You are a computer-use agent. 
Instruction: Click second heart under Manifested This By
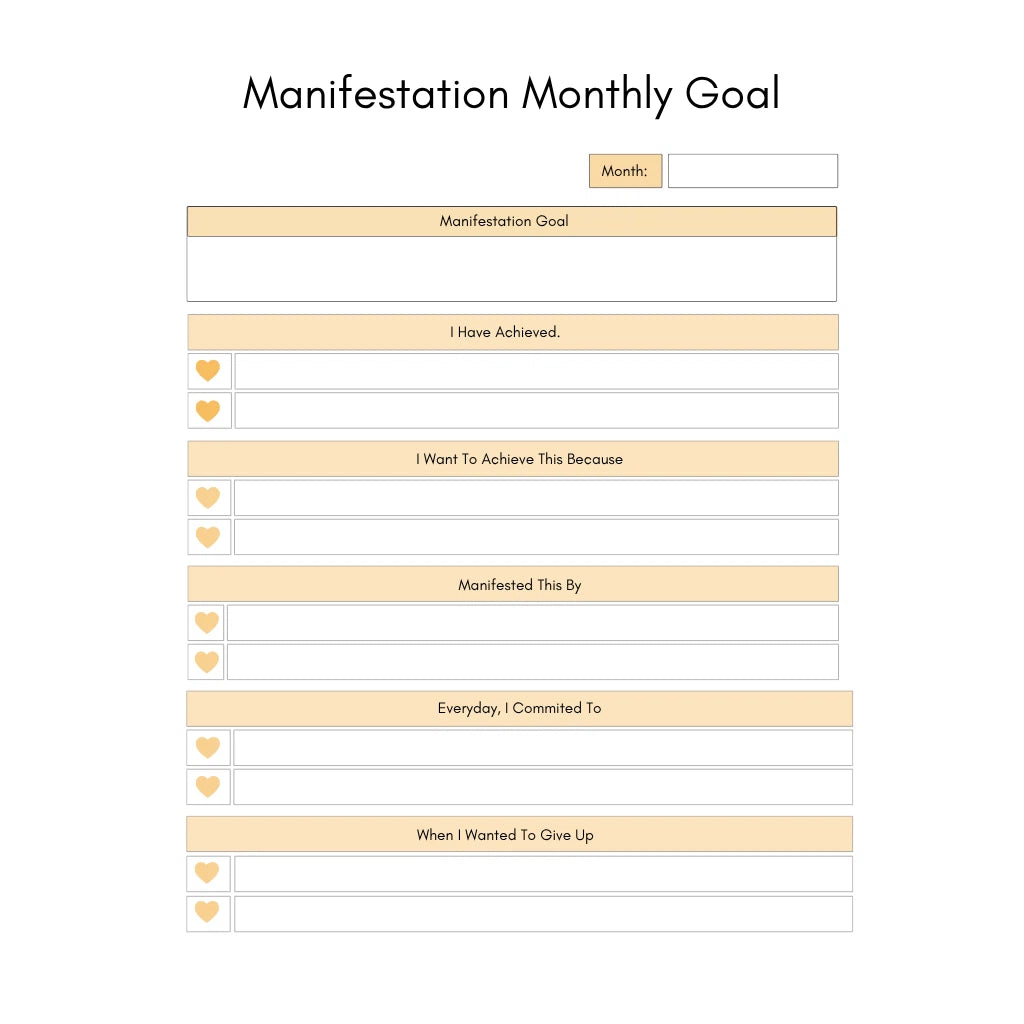tap(207, 662)
